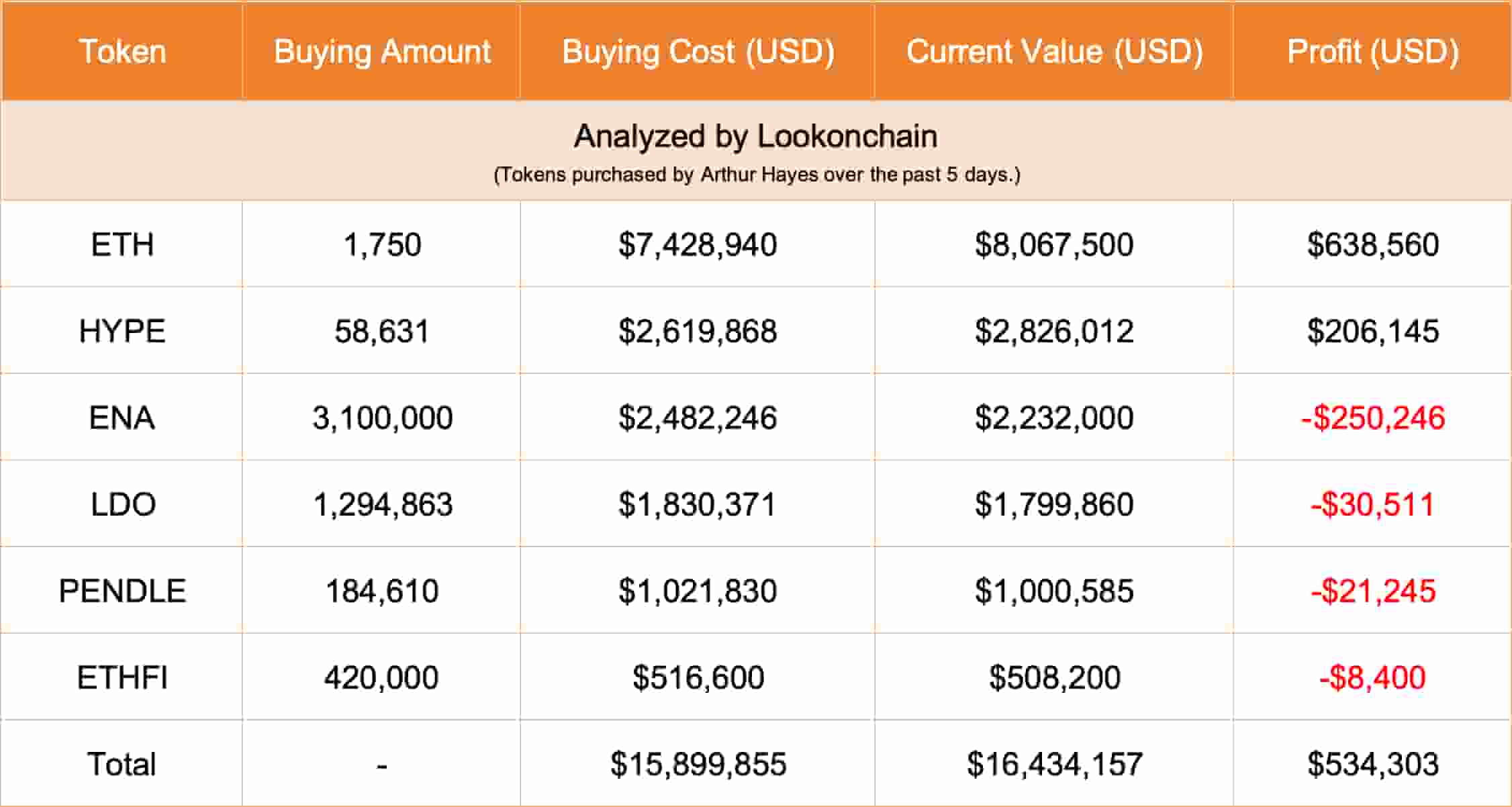Click the Token column header

point(122,52)
